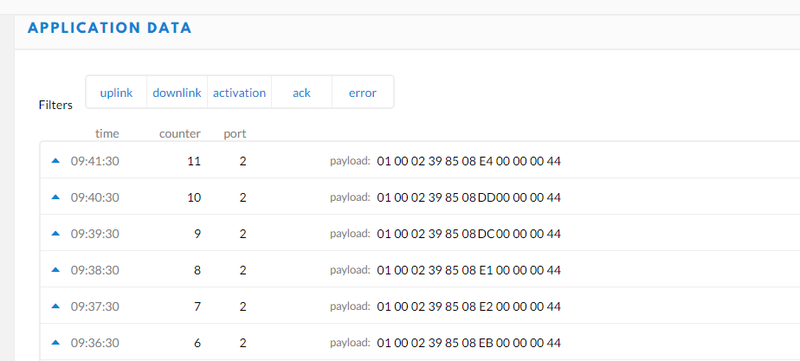Click uplink arrow icon for 09:40:30 row

(56, 197)
